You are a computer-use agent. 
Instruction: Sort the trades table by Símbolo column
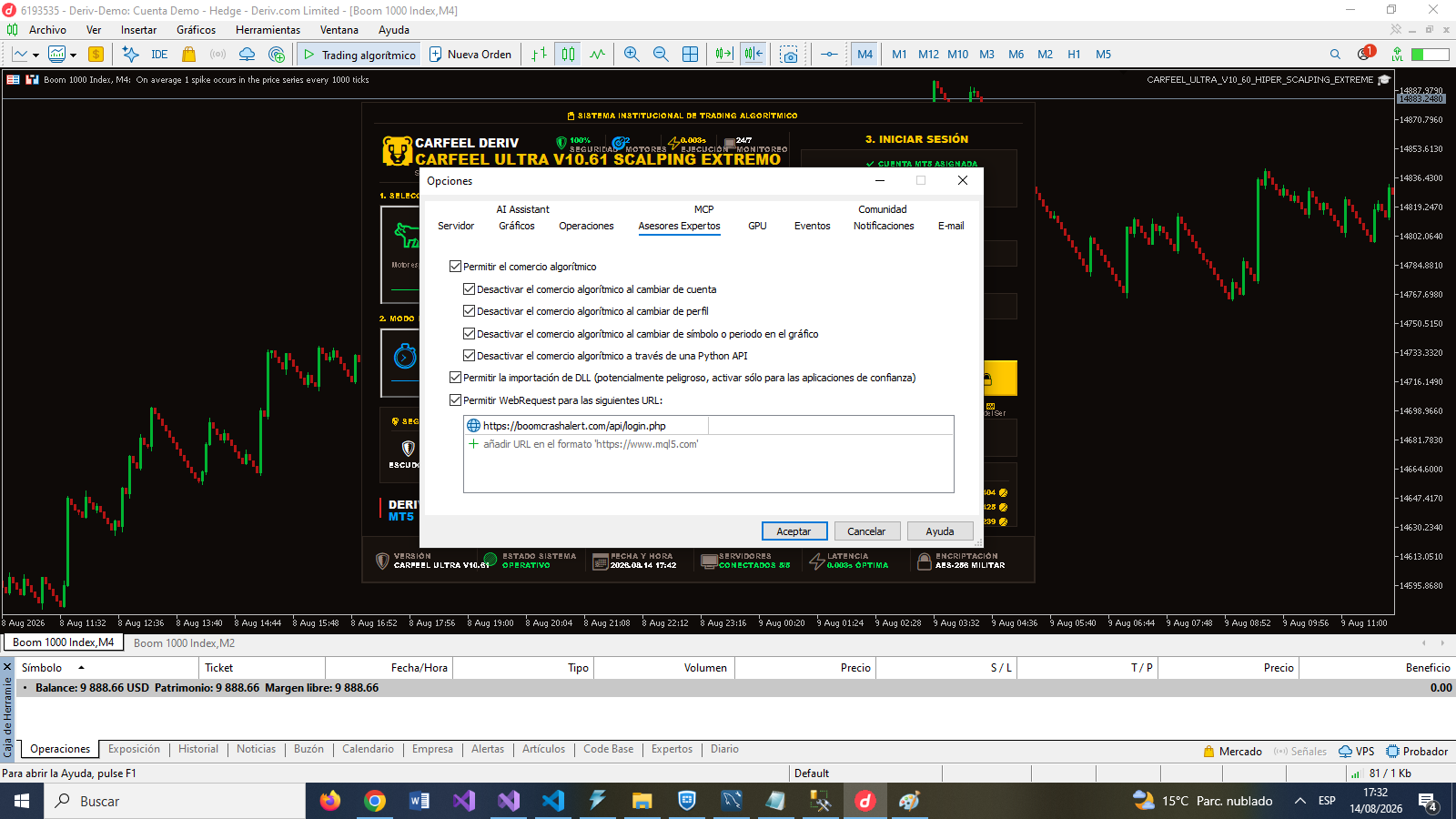click(x=109, y=668)
